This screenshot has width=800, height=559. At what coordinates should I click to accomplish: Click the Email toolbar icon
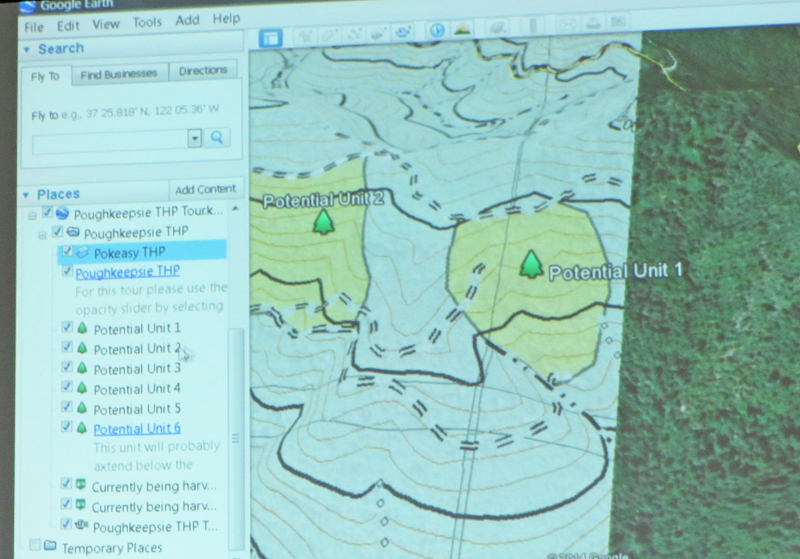pos(568,24)
